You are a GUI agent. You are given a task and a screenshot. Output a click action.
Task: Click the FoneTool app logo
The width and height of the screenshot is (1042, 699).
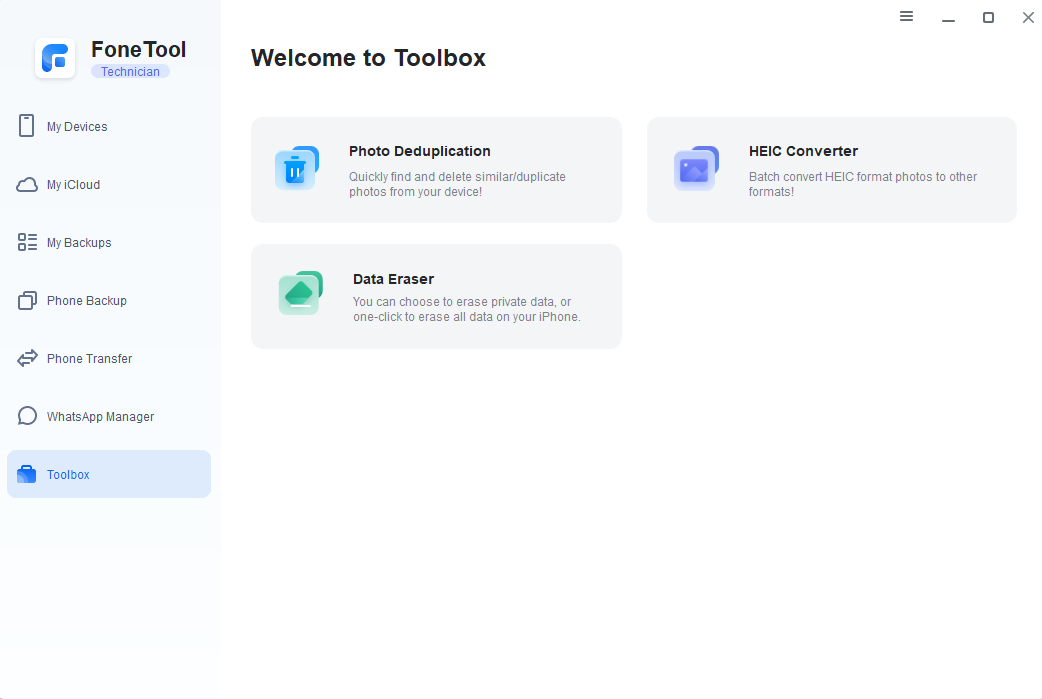click(55, 58)
